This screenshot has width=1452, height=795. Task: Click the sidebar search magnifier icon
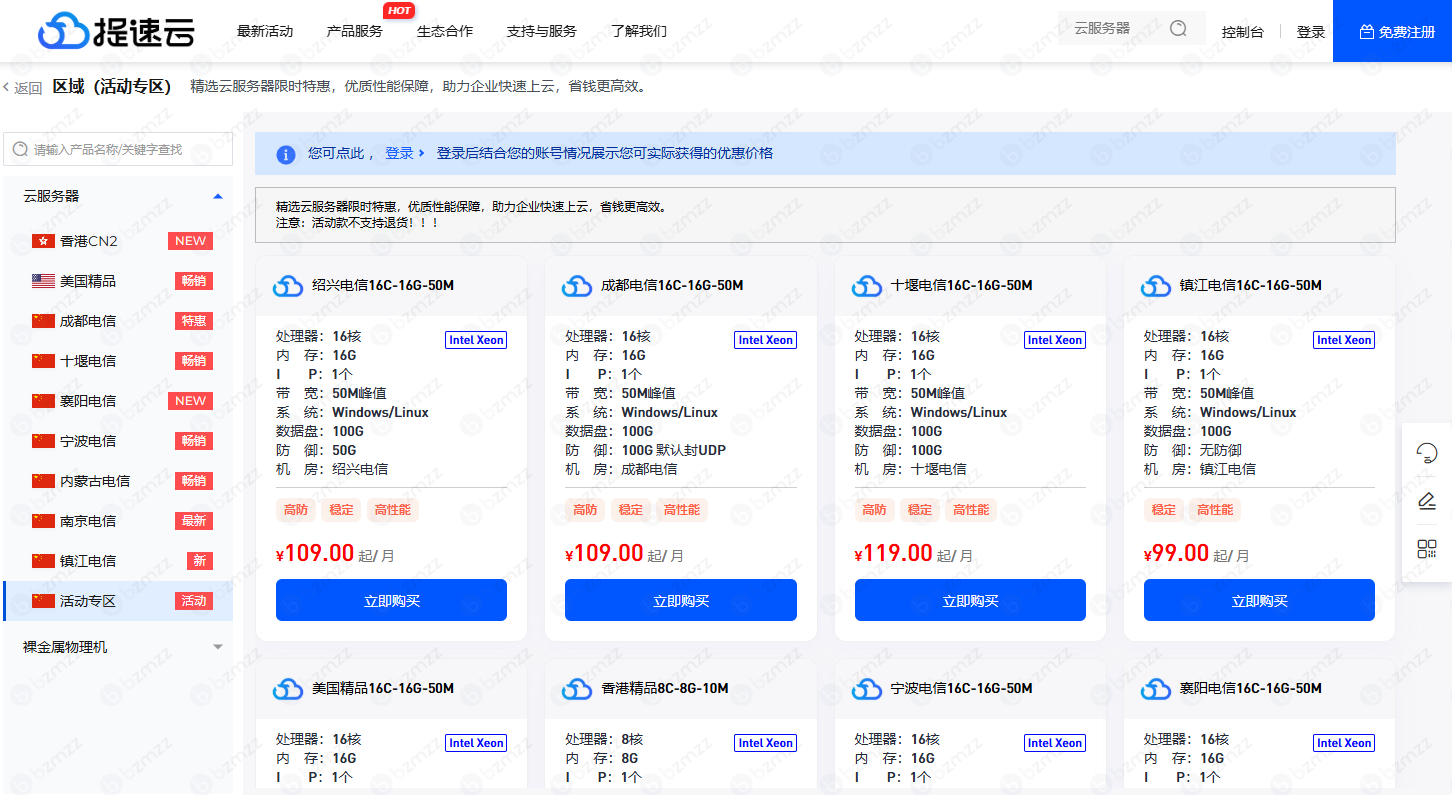click(x=21, y=149)
